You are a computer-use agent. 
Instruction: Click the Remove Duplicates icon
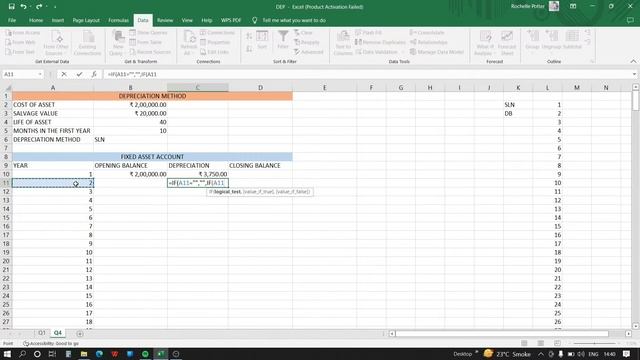358,42
